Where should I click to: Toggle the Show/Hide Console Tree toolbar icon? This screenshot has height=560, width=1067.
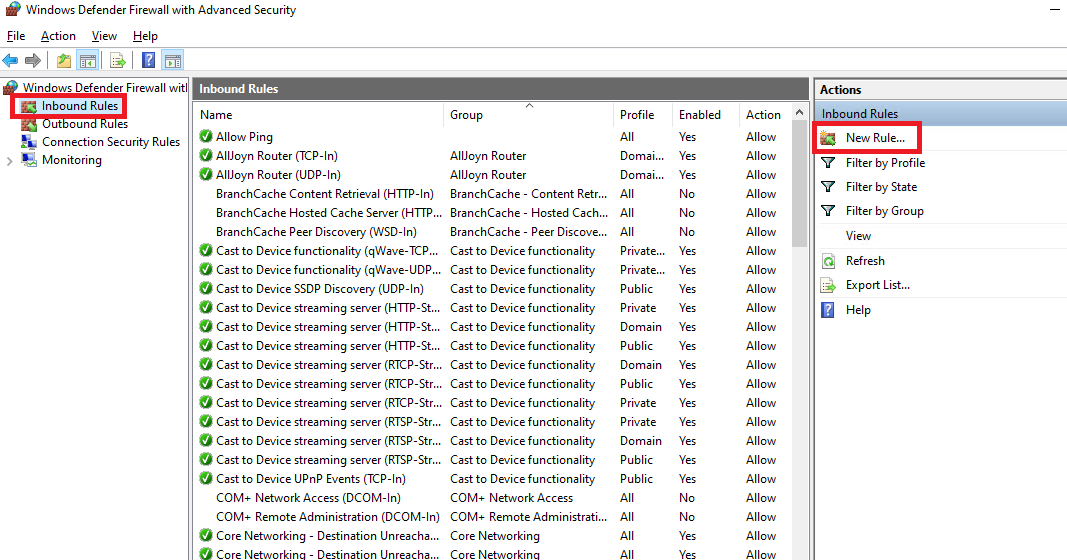88,61
